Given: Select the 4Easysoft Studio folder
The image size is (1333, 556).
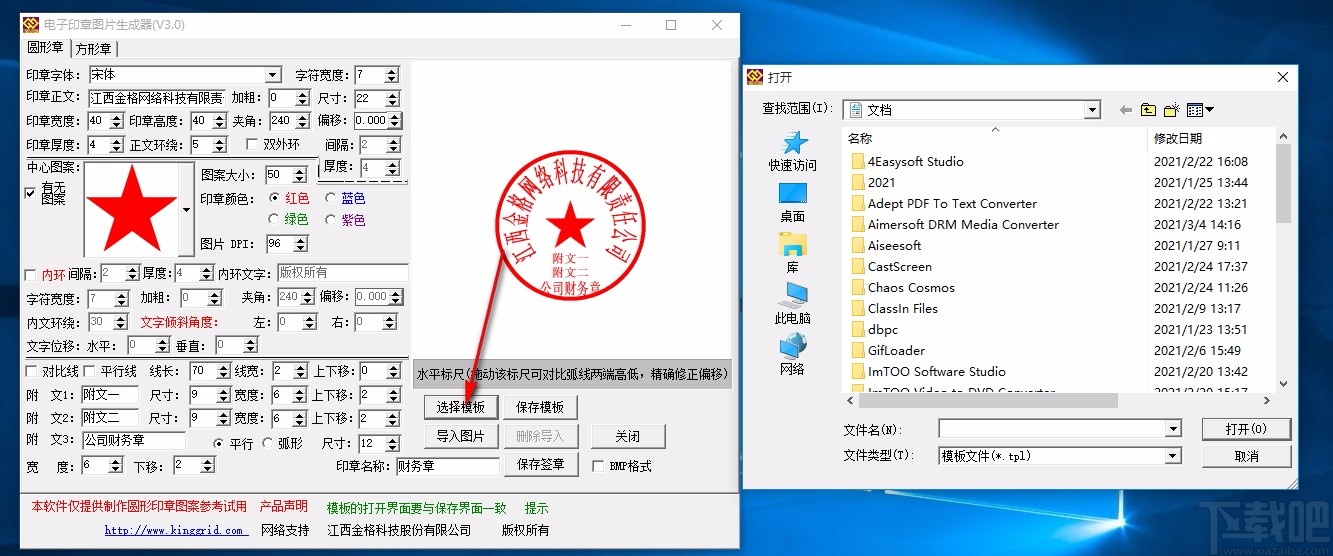Looking at the screenshot, I should (x=907, y=161).
